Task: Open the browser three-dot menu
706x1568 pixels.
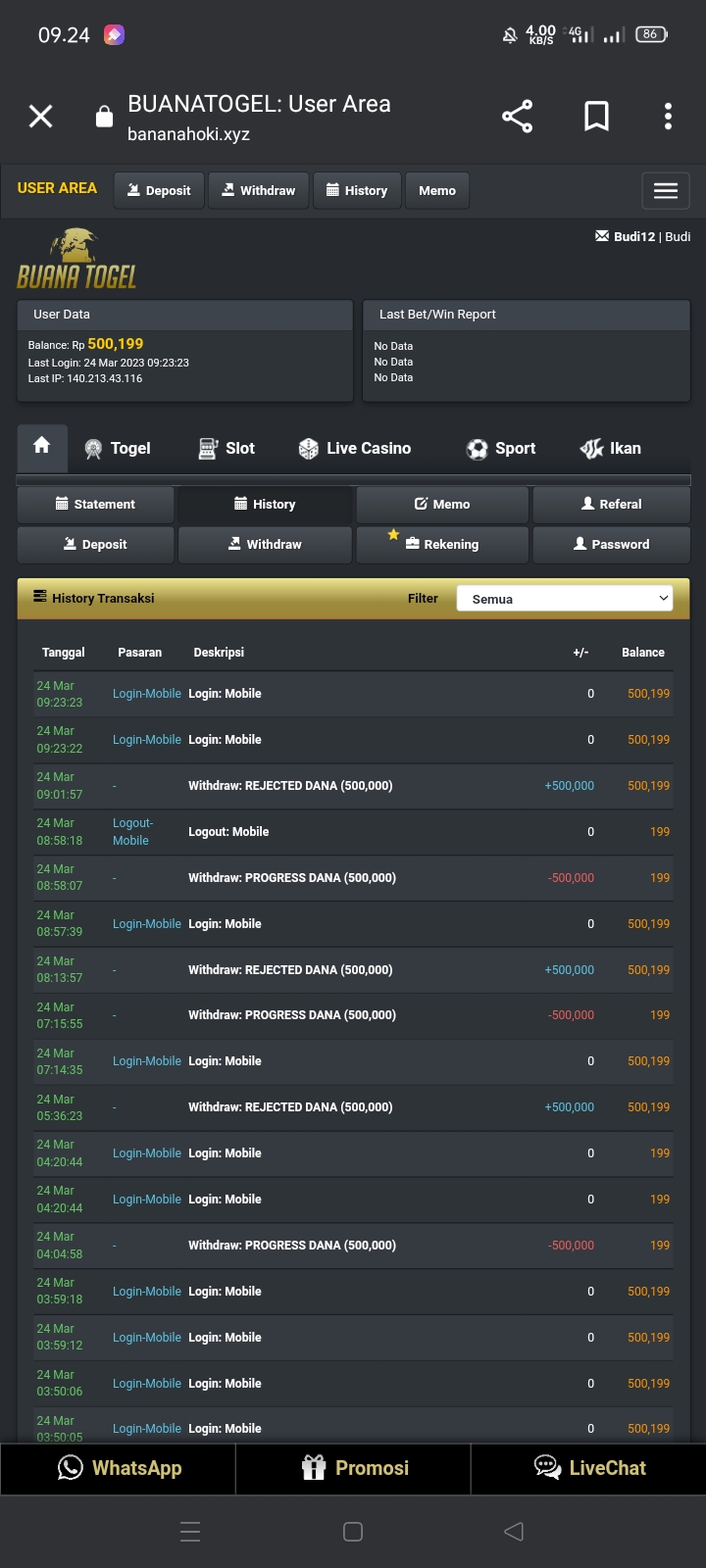Action: 668,117
